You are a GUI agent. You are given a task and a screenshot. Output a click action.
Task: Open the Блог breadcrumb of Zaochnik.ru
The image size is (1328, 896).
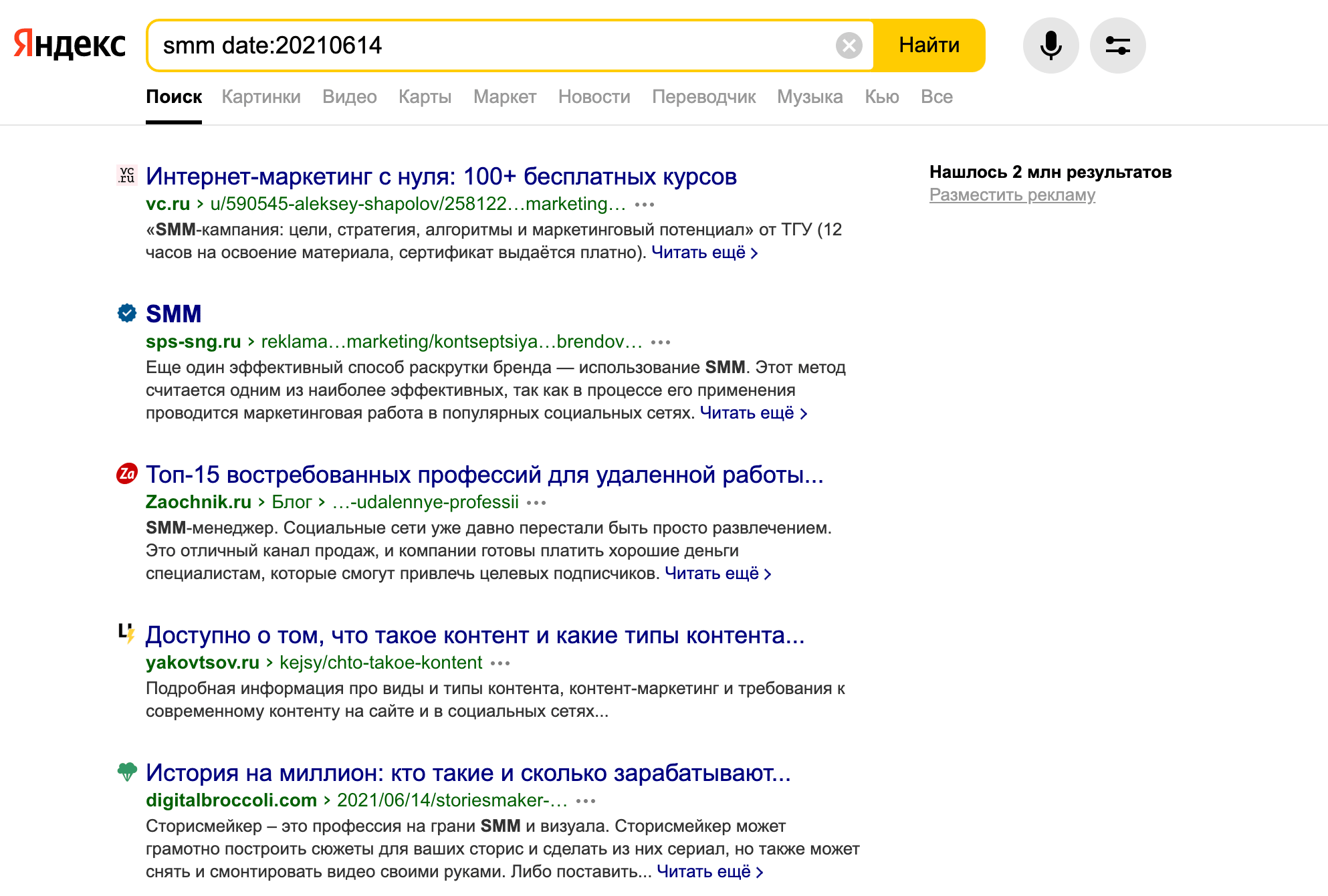pos(292,502)
